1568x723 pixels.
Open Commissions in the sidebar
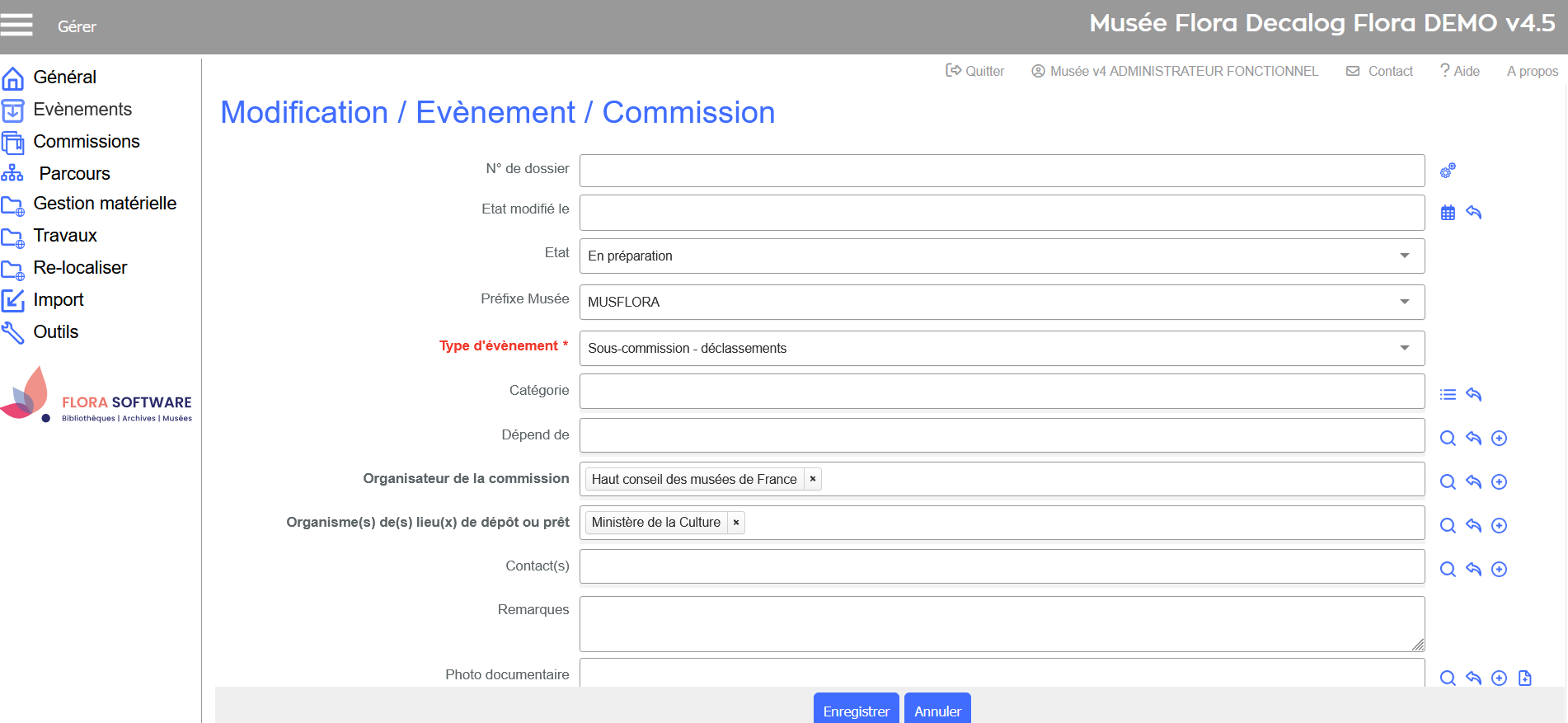(86, 142)
